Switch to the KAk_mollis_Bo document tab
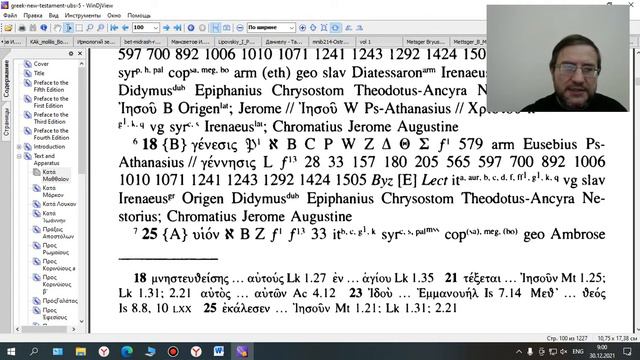Screen dimensions: 640x360 pos(49,42)
